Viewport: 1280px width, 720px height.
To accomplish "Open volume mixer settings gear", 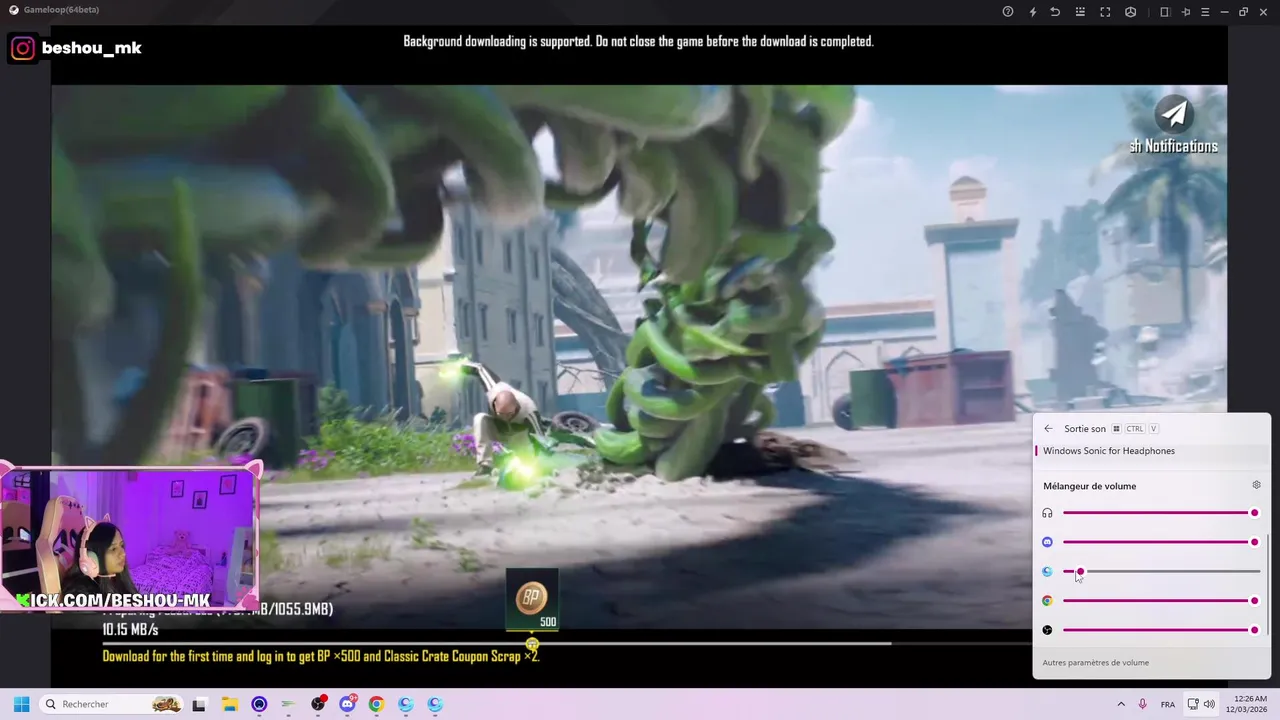I will [1256, 486].
